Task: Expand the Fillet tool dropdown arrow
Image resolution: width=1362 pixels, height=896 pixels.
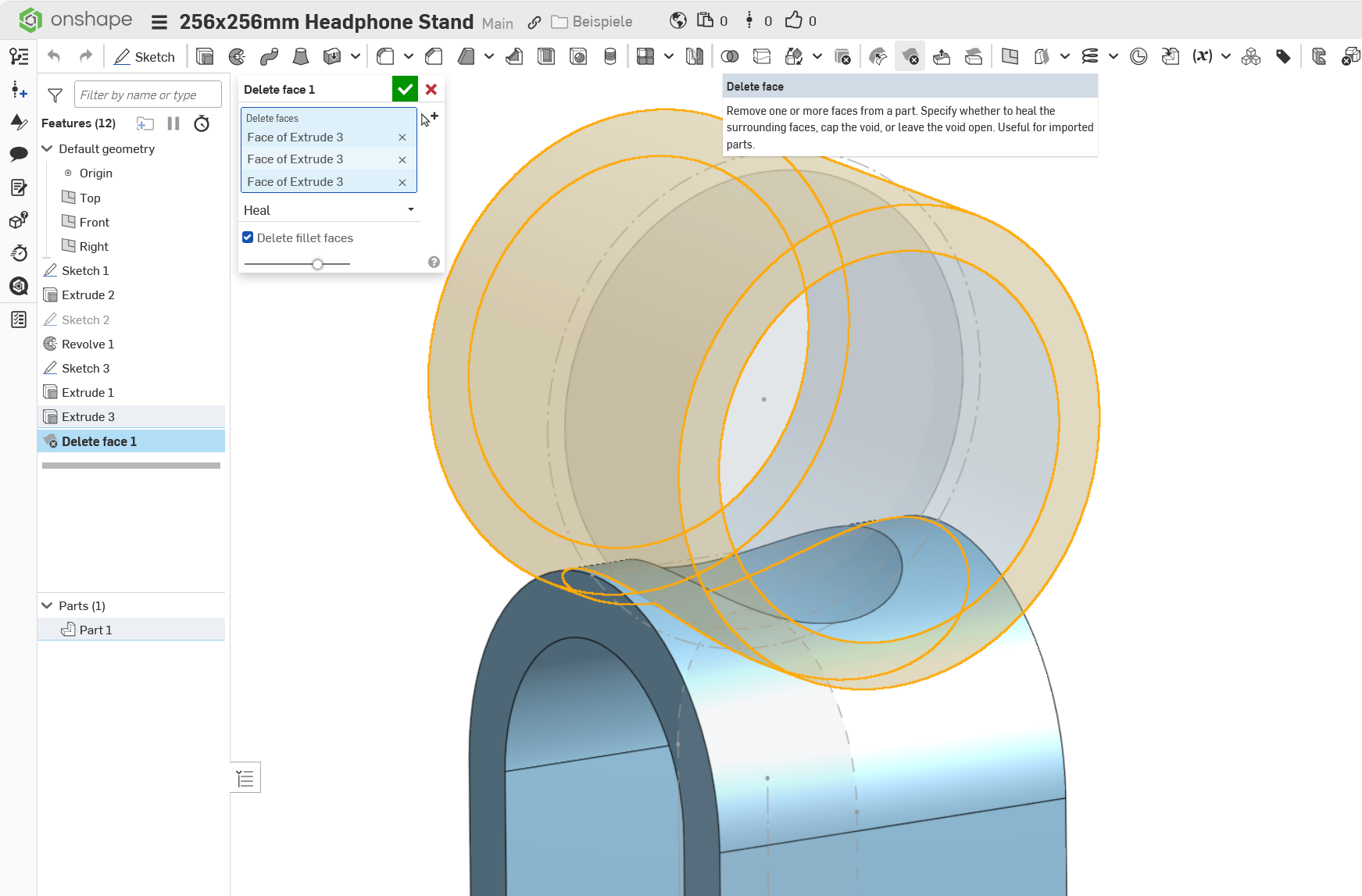Action: pos(409,56)
